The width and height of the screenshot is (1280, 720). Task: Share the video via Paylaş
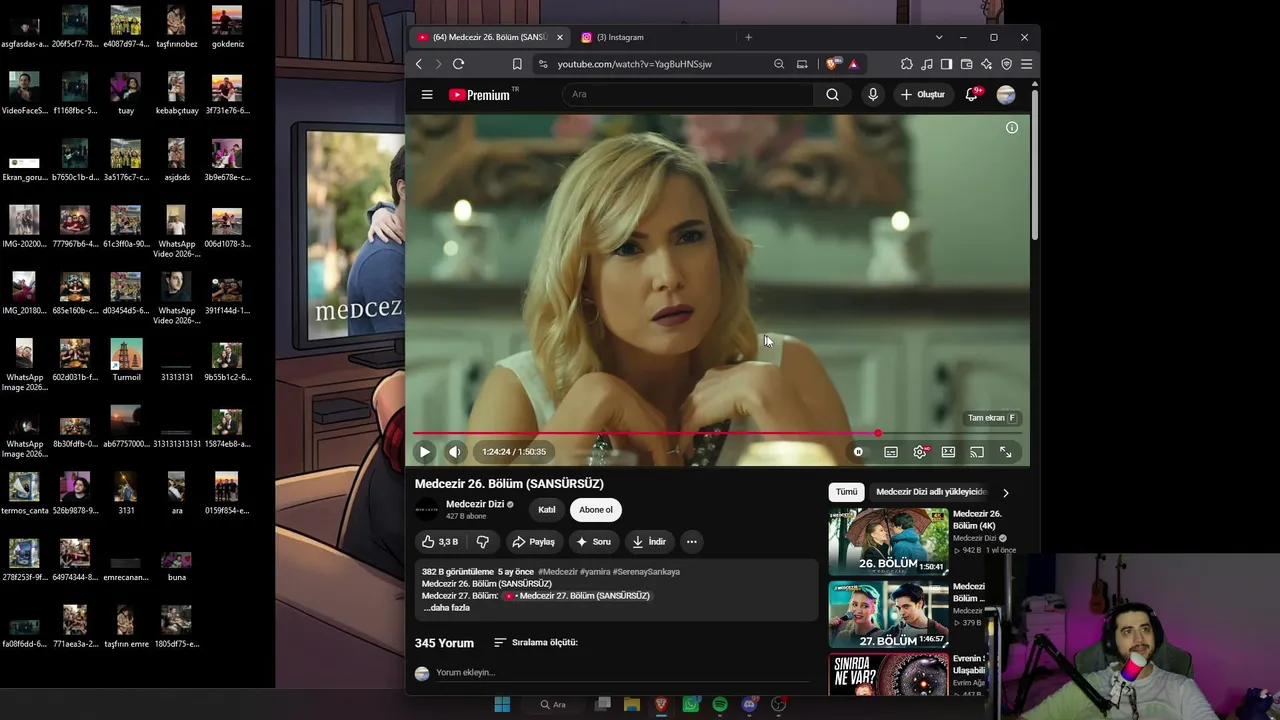pos(533,542)
